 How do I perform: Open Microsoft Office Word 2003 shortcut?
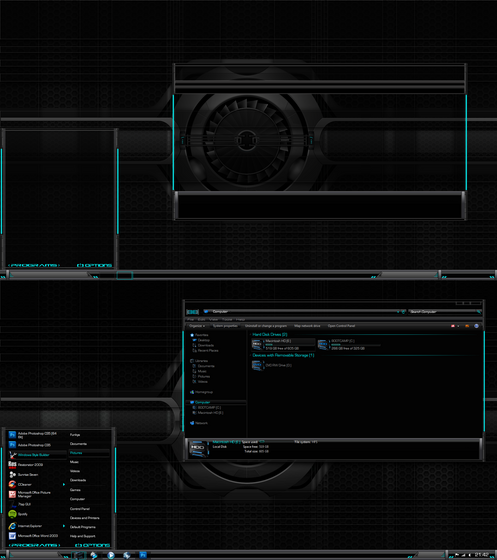[37, 536]
